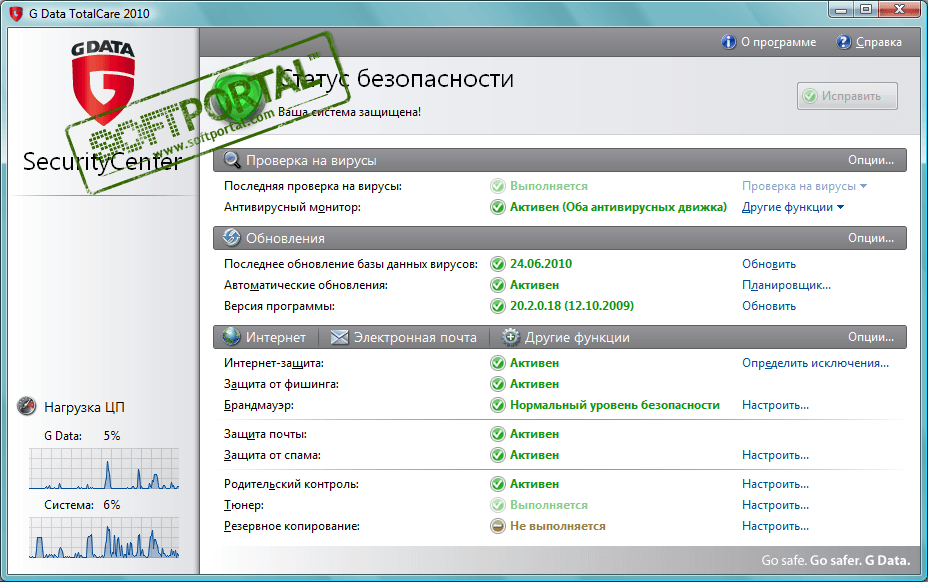The height and width of the screenshot is (582, 928).
Task: Click status icon for Родительский контроль
Action: coord(498,484)
